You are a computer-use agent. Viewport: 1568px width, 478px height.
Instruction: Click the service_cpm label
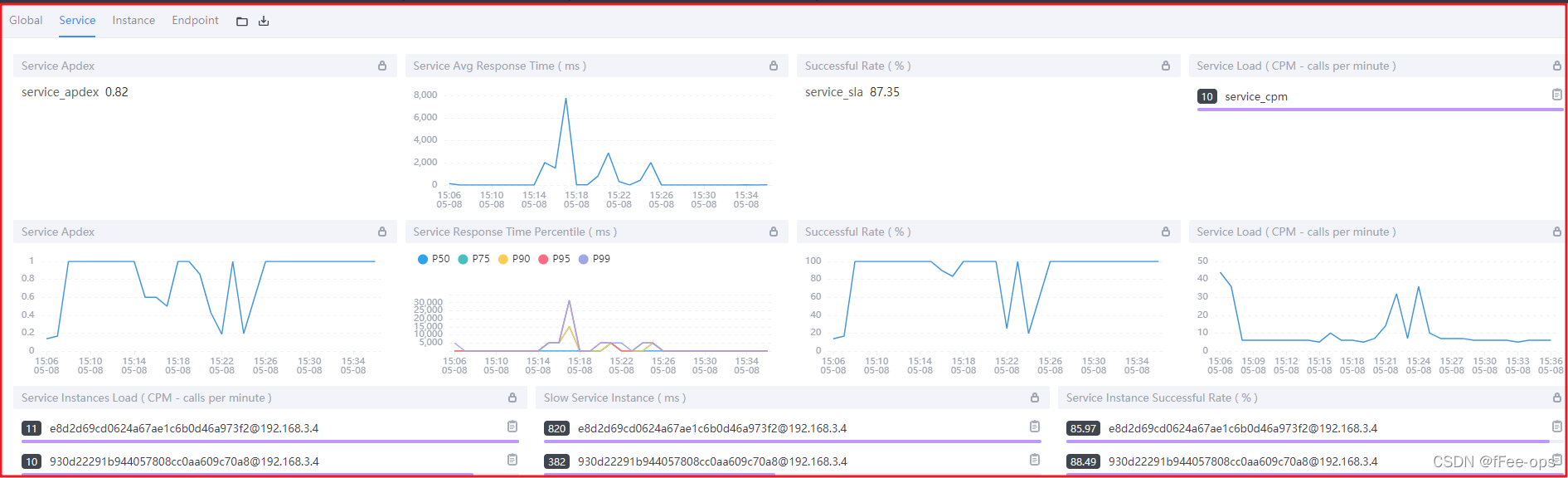pos(1256,96)
